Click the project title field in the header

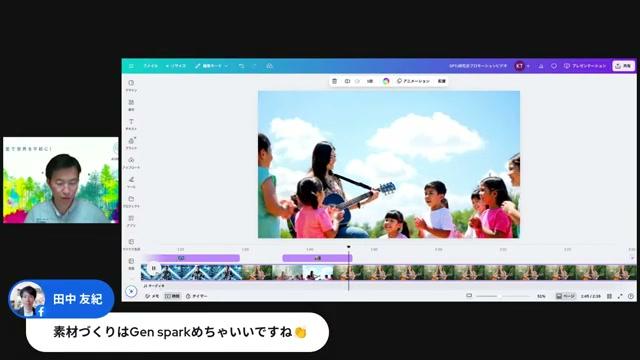[478, 66]
